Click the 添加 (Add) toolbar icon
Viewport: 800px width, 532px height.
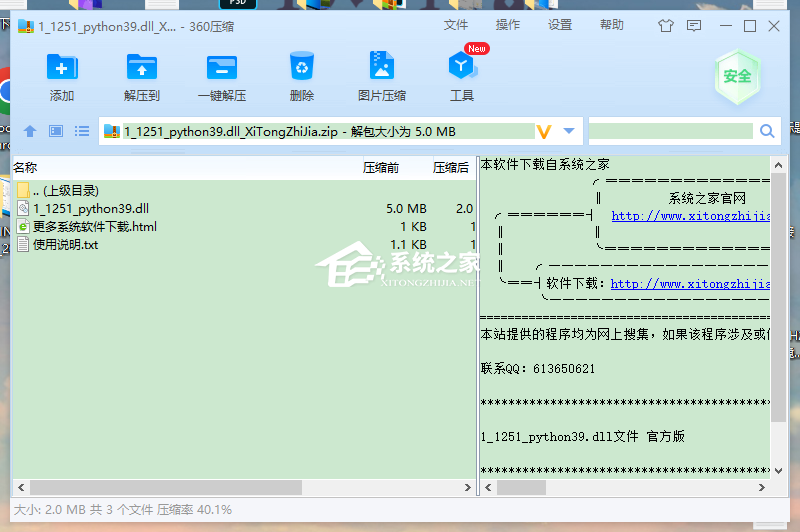[62, 67]
